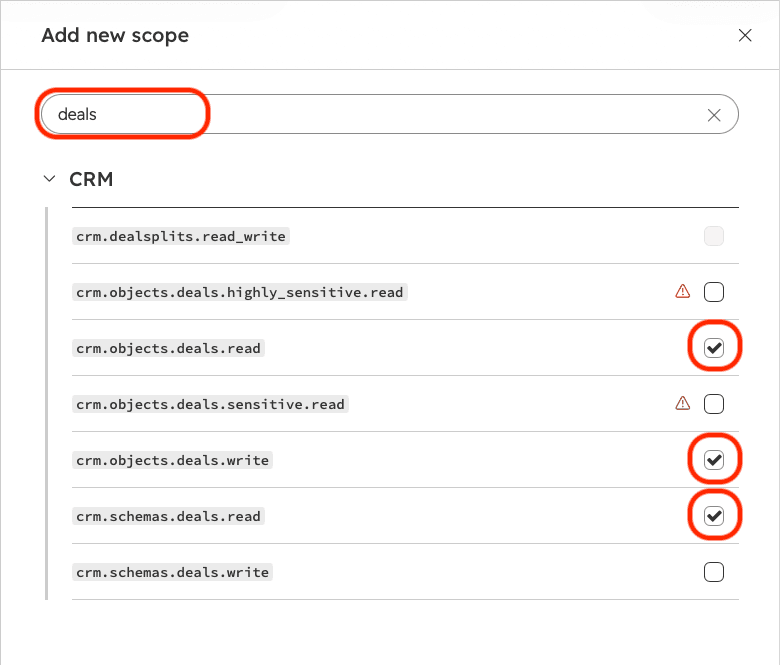Screen dimensions: 780x665
Task: Tick the disabled crm.dealsplits.read_write checkbox
Action: (713, 236)
